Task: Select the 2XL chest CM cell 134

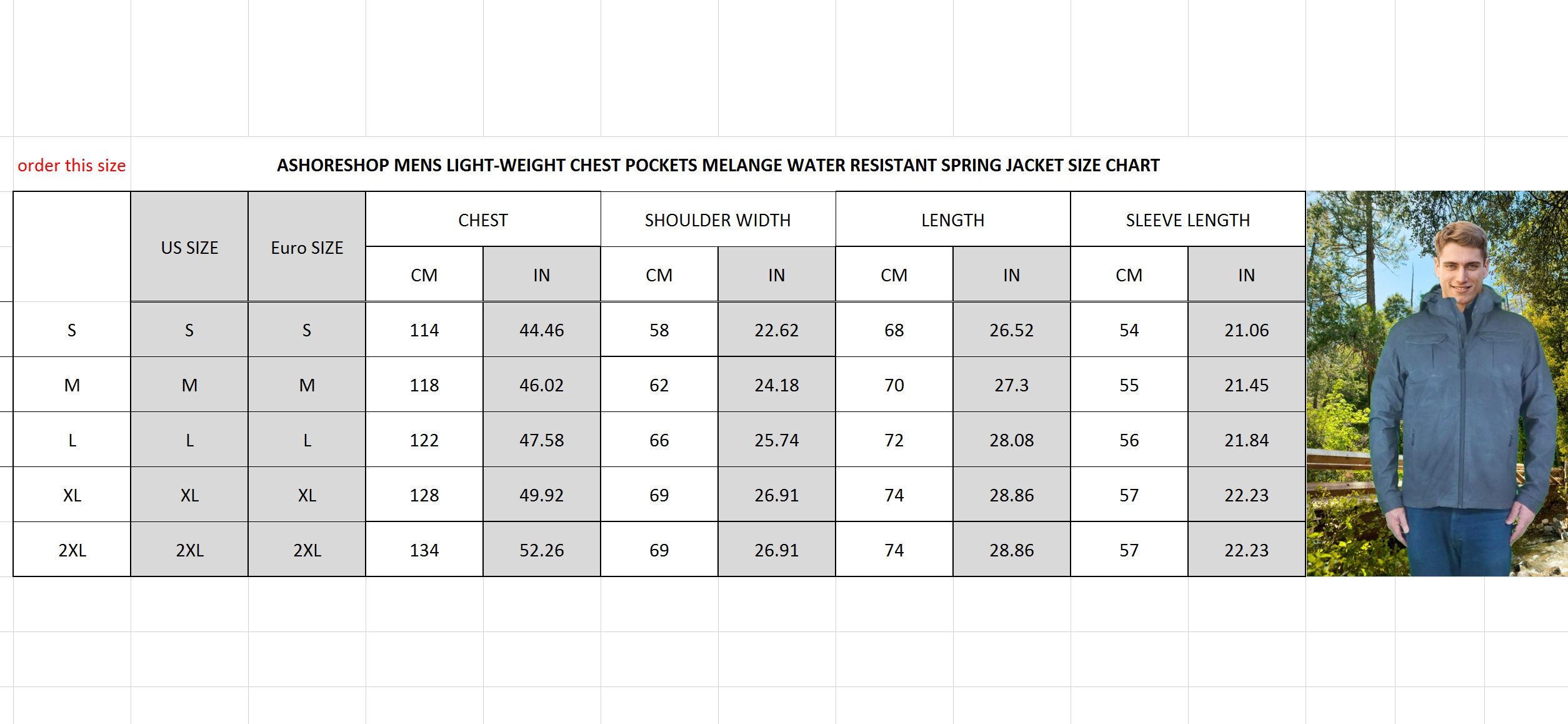Action: [424, 550]
